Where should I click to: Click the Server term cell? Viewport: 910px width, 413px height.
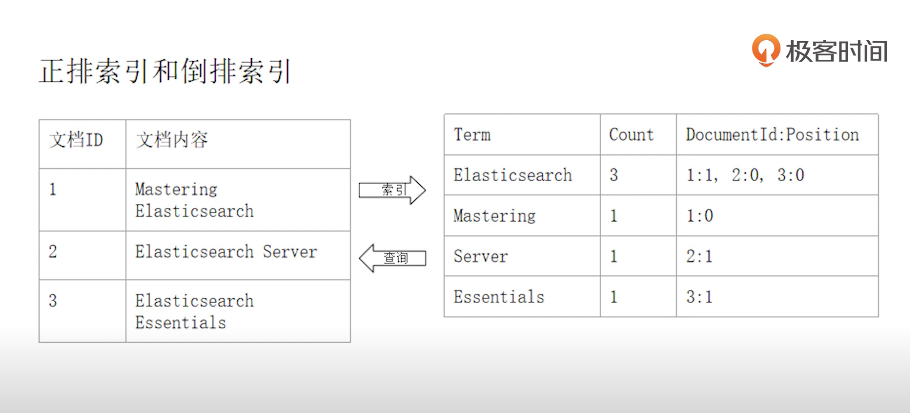480,256
